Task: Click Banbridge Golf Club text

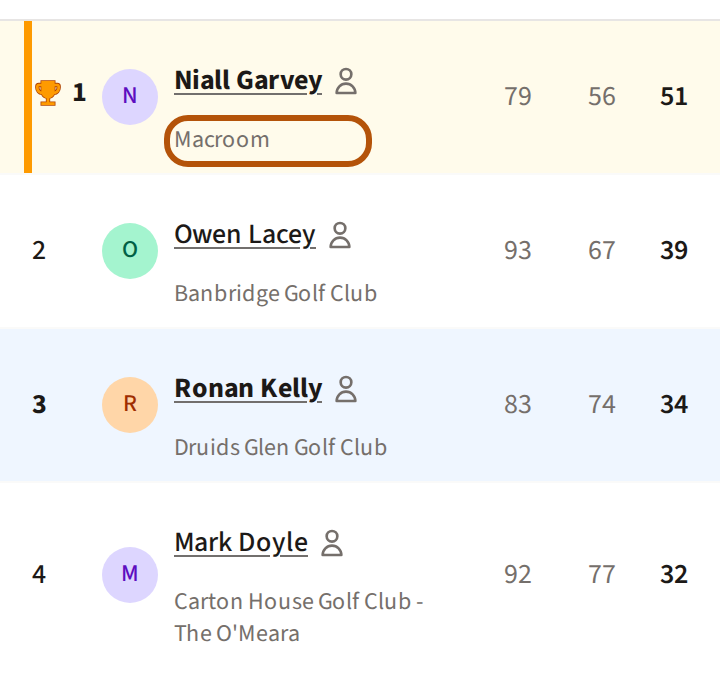Action: tap(276, 294)
